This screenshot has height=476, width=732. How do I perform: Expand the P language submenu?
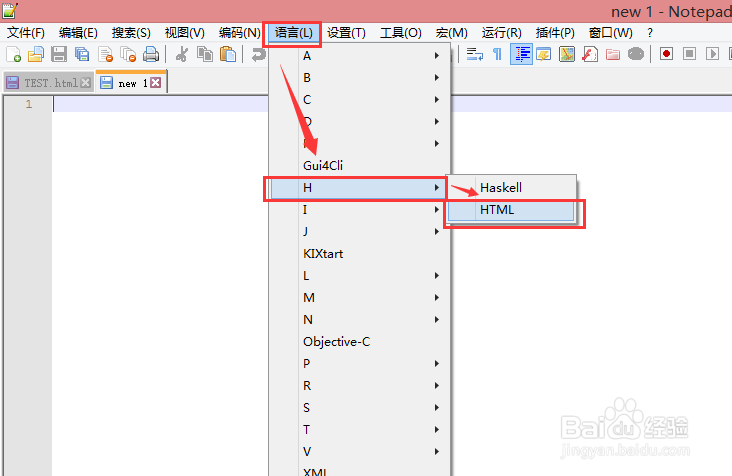pyautogui.click(x=359, y=364)
